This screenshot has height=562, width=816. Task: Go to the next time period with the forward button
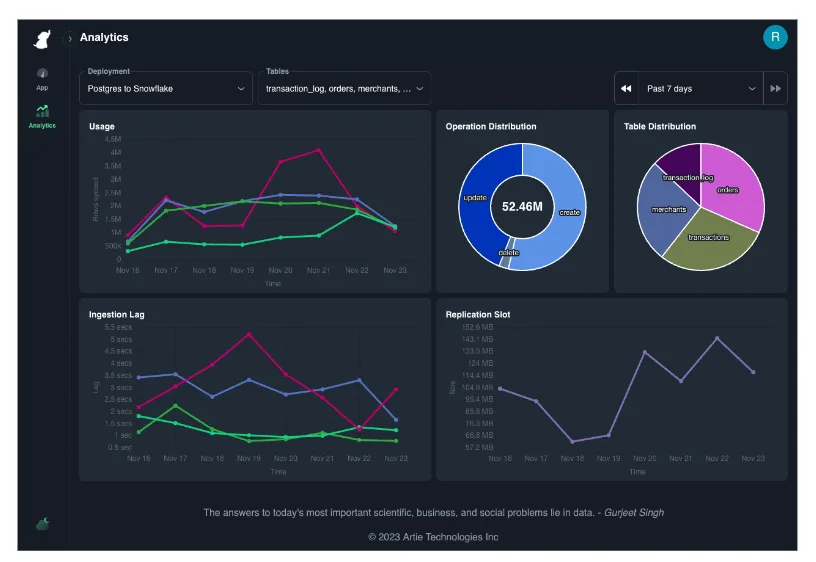click(775, 88)
